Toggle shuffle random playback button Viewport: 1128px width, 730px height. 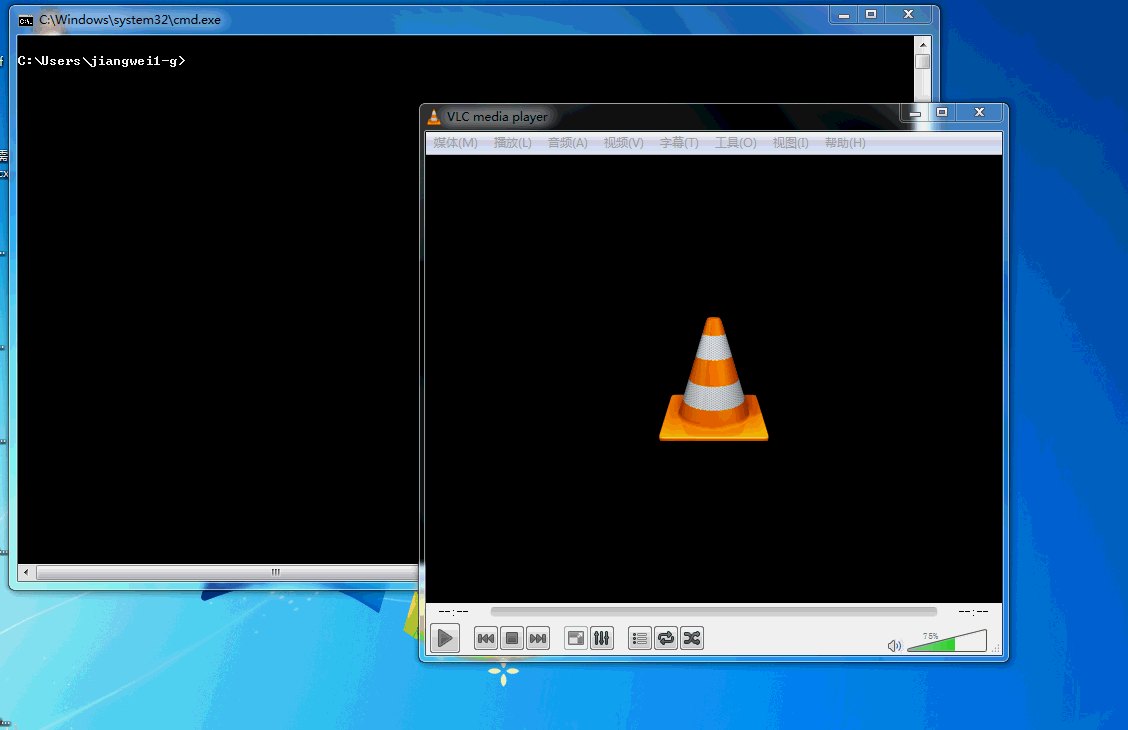[x=691, y=638]
